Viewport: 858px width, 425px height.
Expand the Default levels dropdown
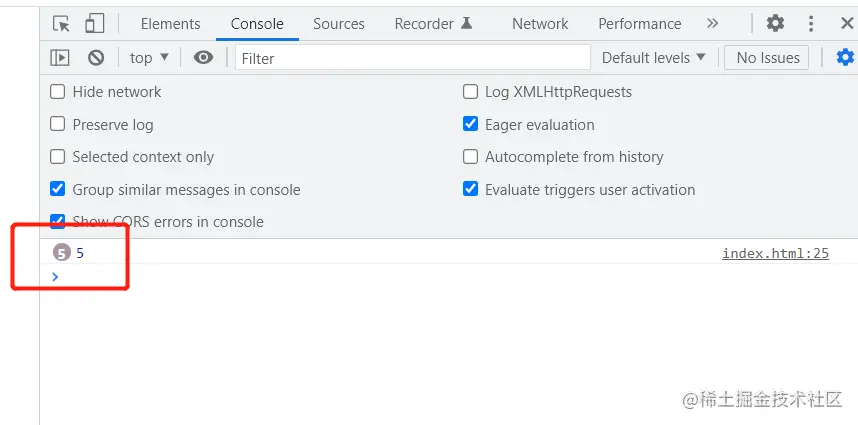pyautogui.click(x=653, y=58)
